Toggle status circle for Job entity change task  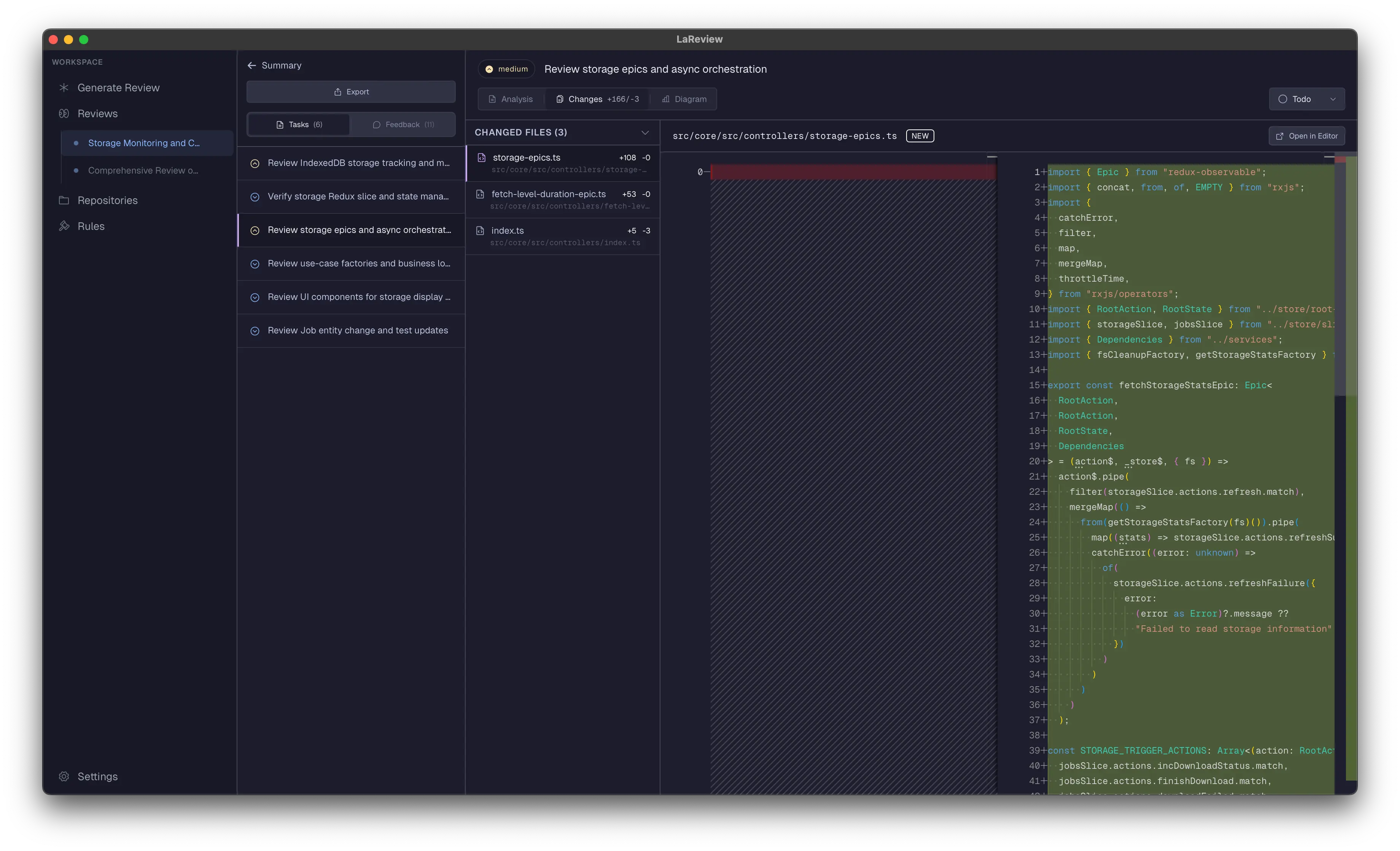255,331
